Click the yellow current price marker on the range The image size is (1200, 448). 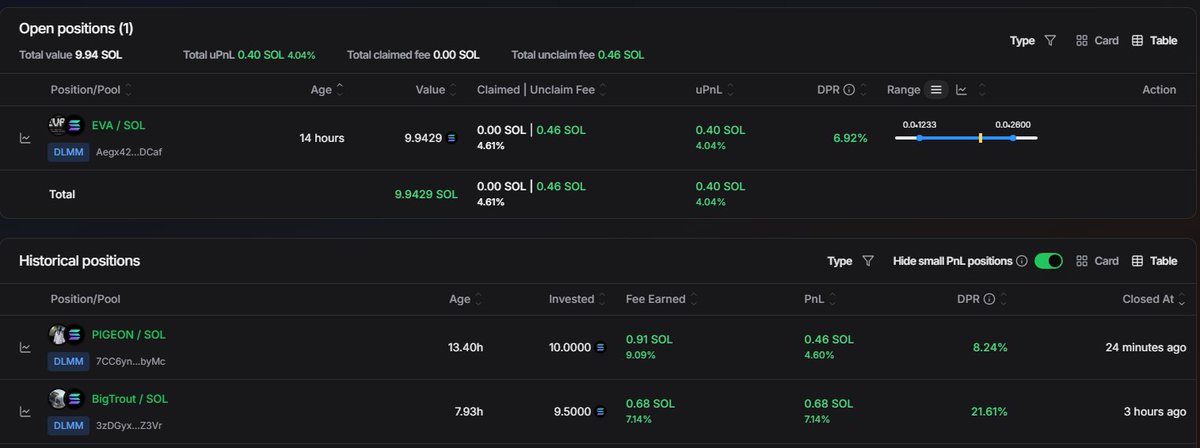tap(980, 137)
